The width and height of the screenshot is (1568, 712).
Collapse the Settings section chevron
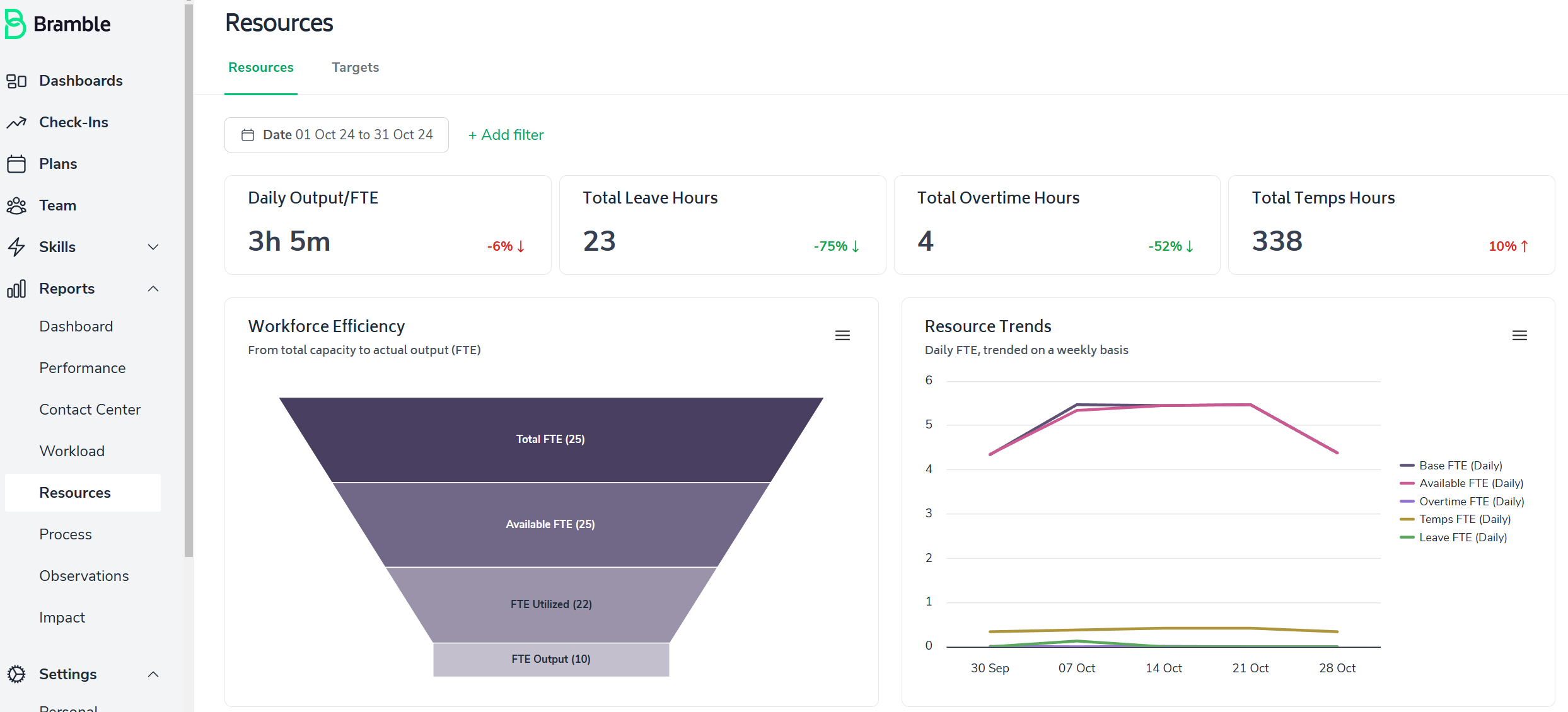point(153,674)
